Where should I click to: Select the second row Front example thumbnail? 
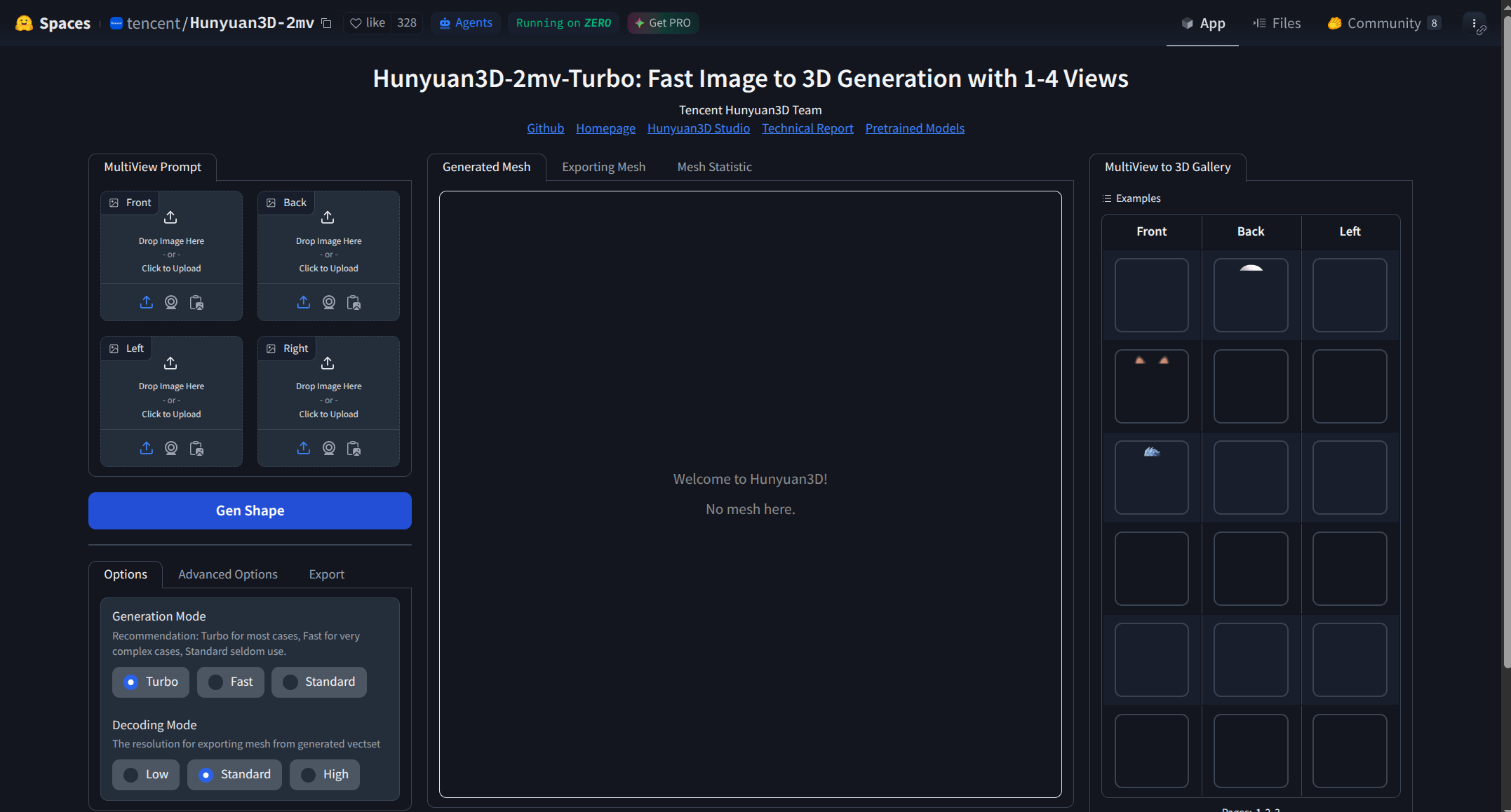tap(1152, 386)
